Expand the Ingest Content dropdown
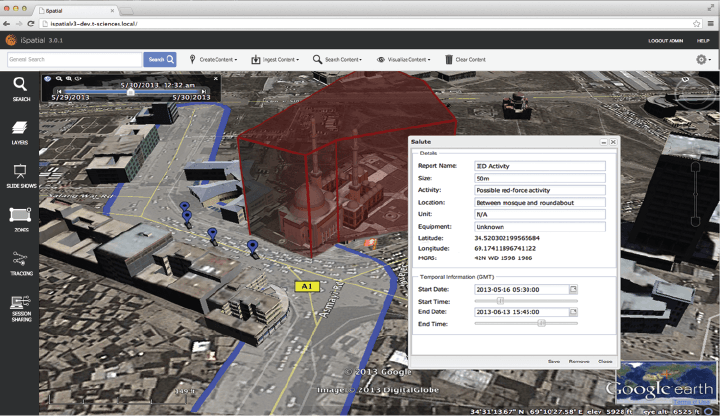 click(x=277, y=59)
